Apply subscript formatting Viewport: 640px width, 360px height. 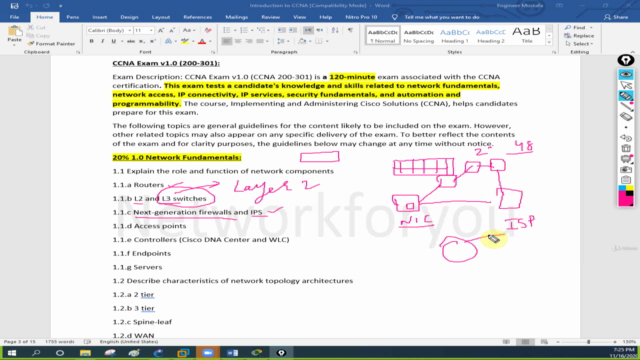(x=142, y=41)
